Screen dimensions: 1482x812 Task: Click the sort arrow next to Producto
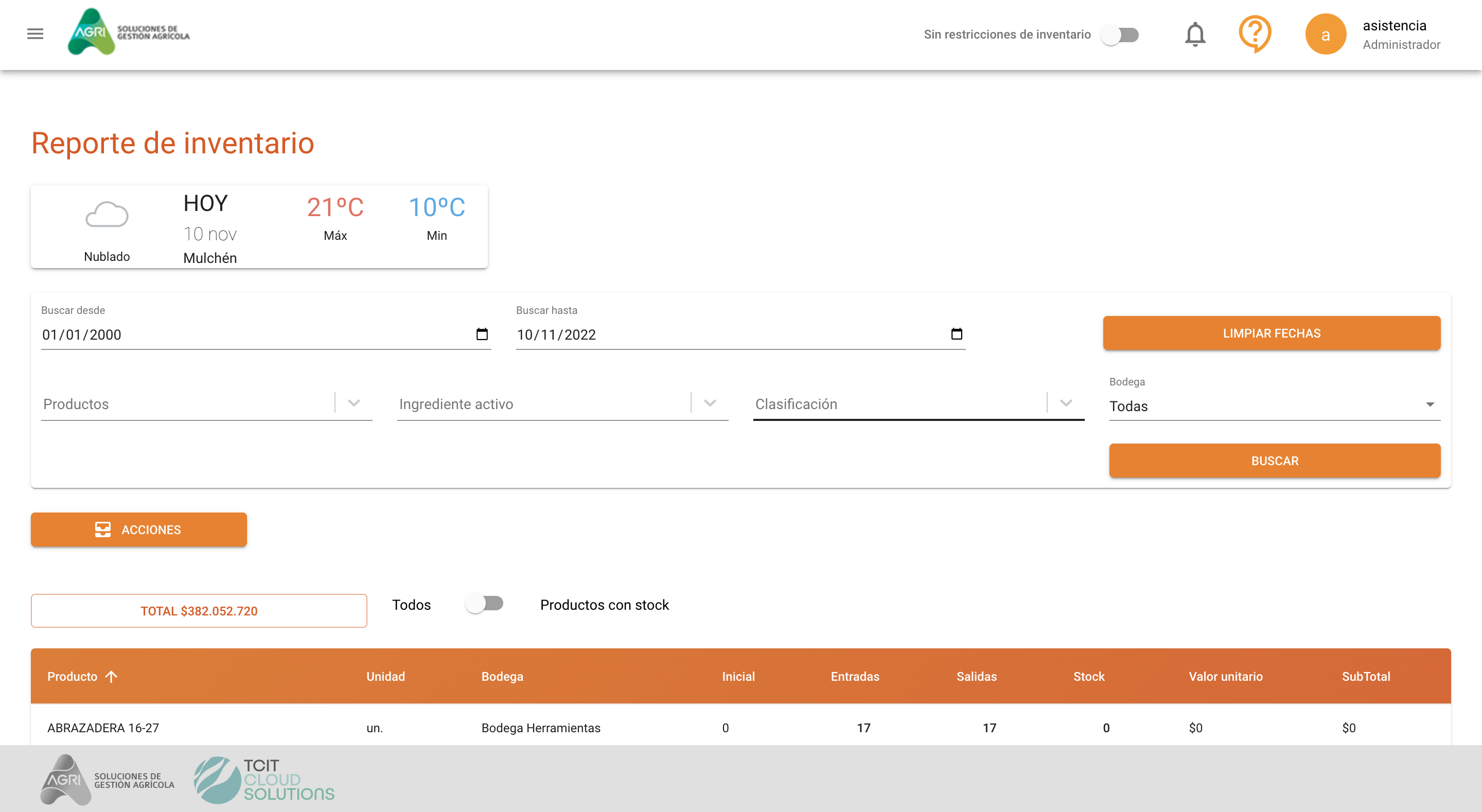(x=111, y=676)
